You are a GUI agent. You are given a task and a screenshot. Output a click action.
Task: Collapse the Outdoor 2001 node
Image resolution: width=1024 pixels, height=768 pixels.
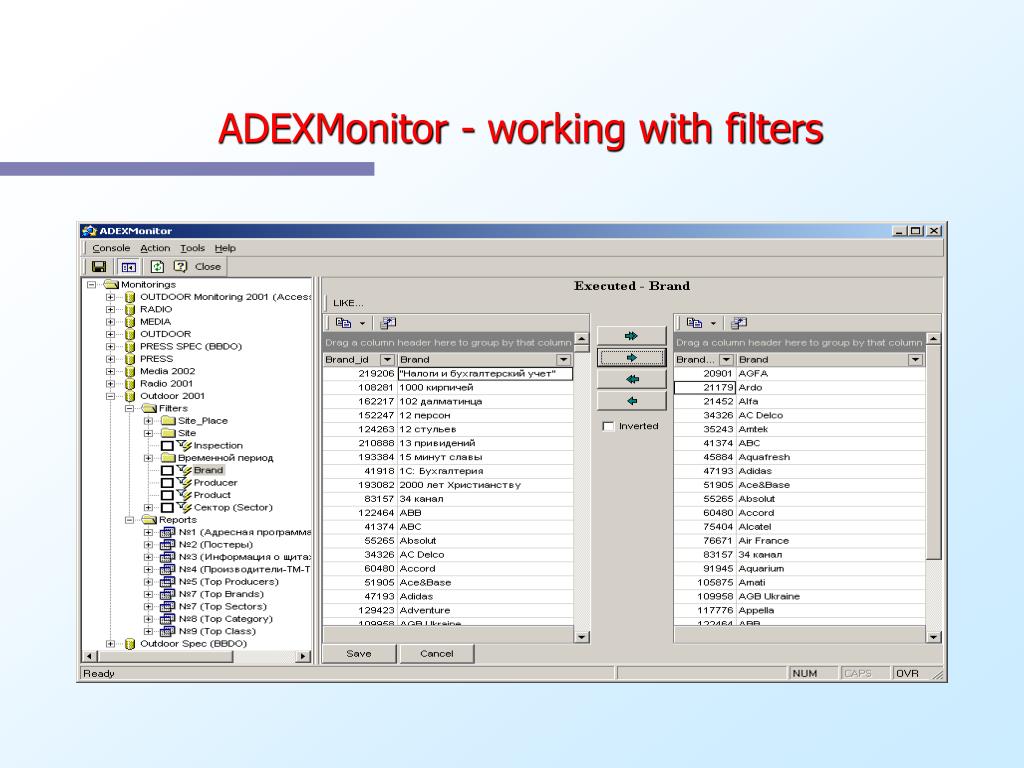pyautogui.click(x=110, y=396)
